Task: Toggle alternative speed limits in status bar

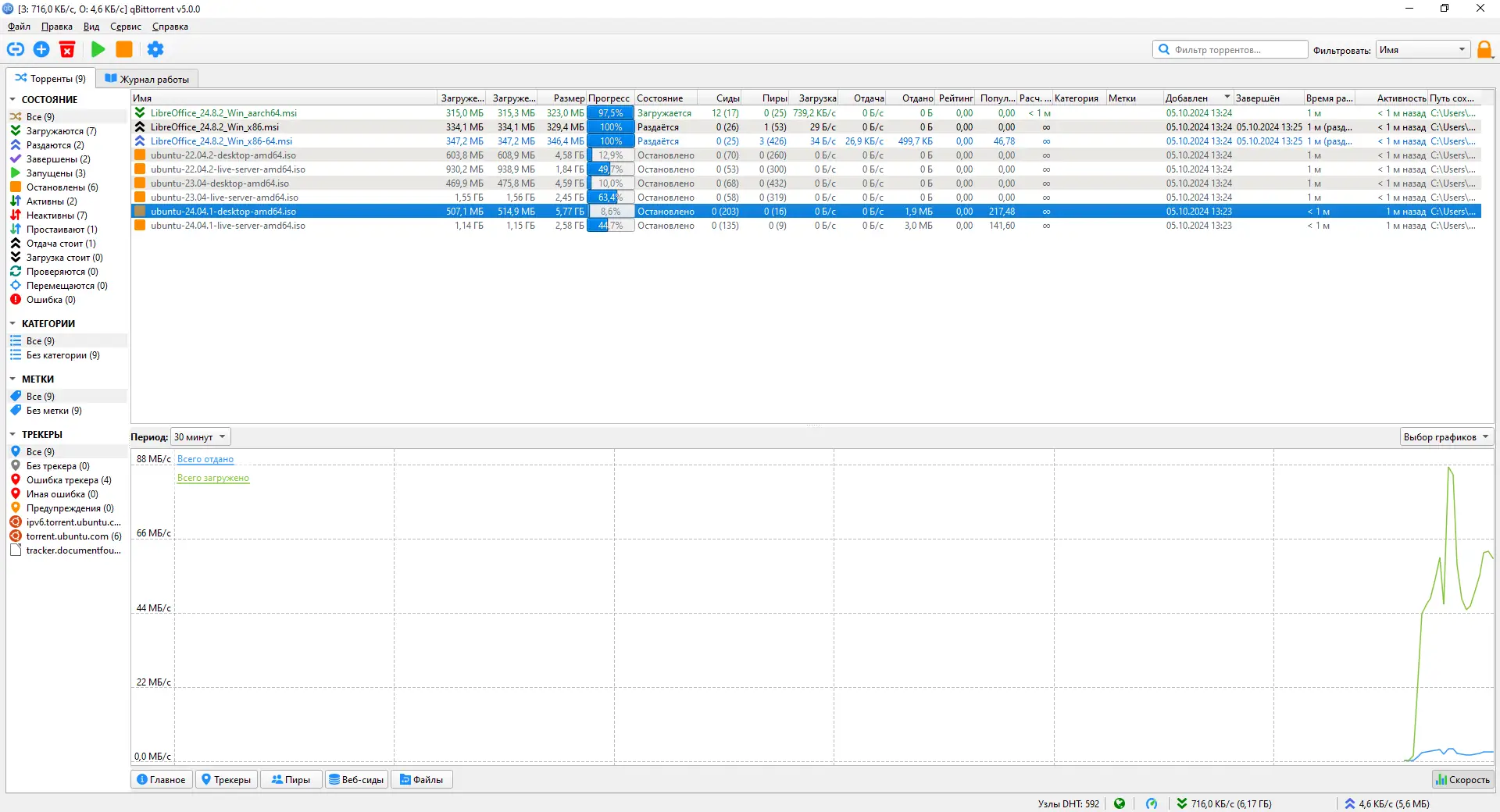Action: [x=1152, y=803]
